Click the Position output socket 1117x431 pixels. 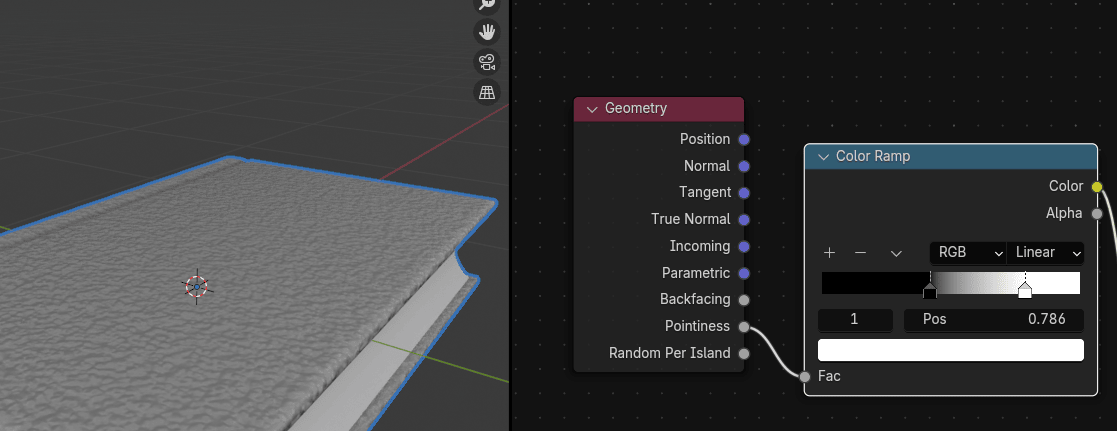click(743, 139)
